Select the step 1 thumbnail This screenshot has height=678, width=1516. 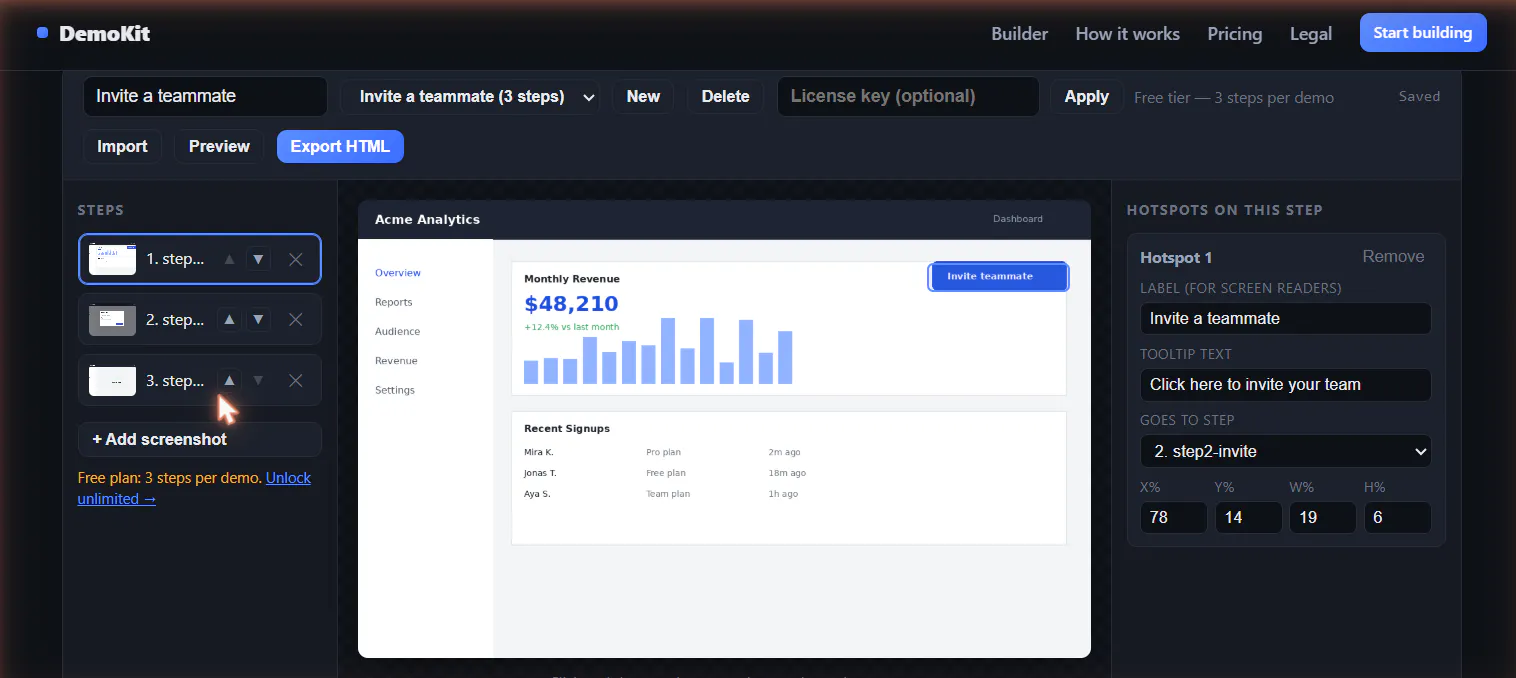[112, 259]
